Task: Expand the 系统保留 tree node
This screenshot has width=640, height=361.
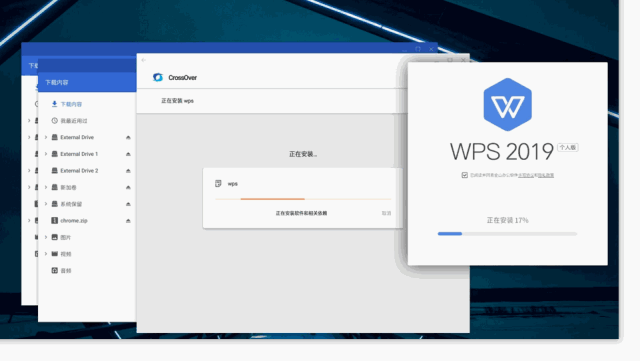Action: coord(46,204)
